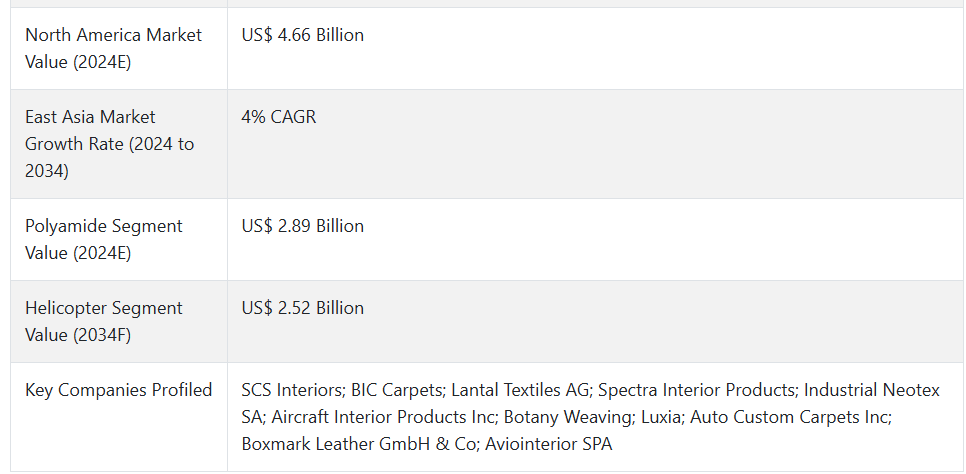Select the US$ 4.66 Billion value
This screenshot has height=474, width=966.
pos(302,35)
